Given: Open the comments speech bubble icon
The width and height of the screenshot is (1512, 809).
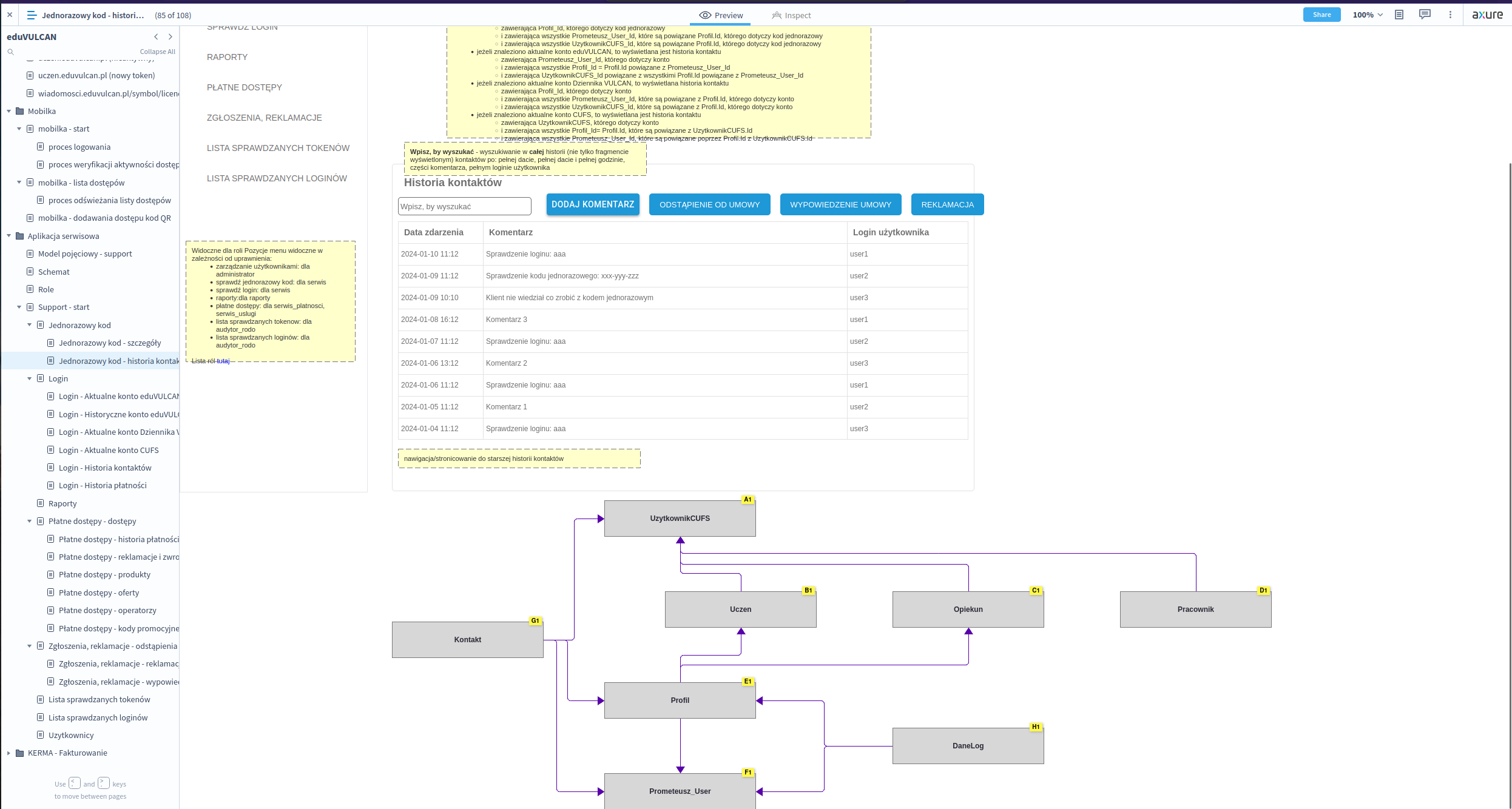Looking at the screenshot, I should (x=1425, y=15).
